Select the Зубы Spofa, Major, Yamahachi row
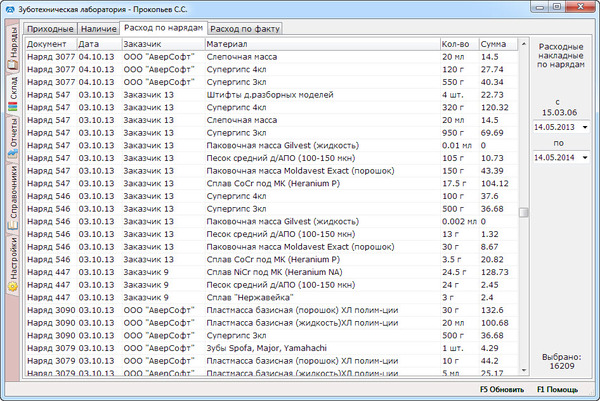This screenshot has width=600, height=401. click(271, 348)
